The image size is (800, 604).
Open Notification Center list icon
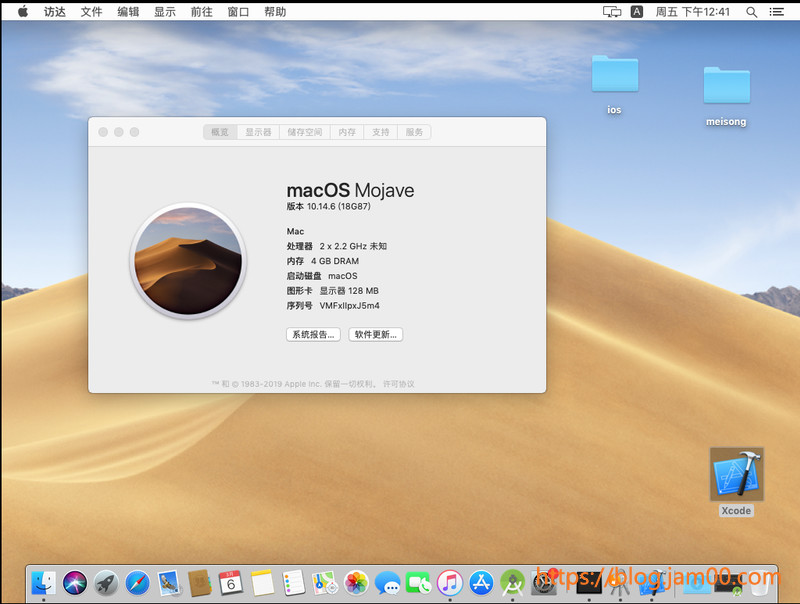pos(776,12)
